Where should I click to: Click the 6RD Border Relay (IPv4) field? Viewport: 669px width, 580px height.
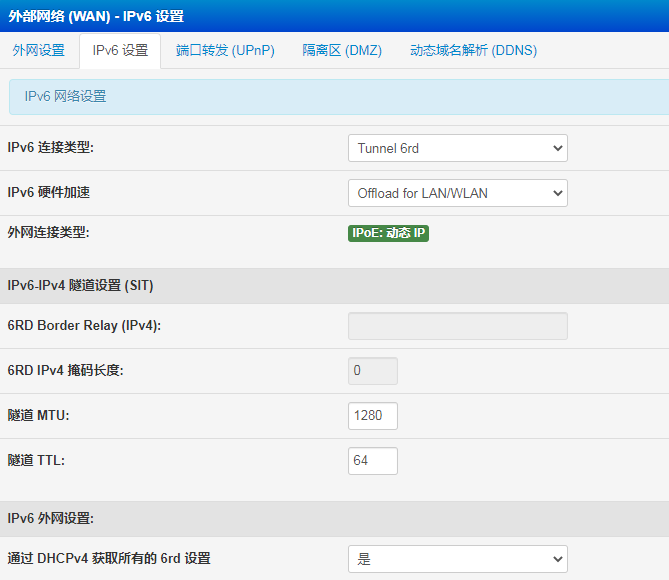457,326
